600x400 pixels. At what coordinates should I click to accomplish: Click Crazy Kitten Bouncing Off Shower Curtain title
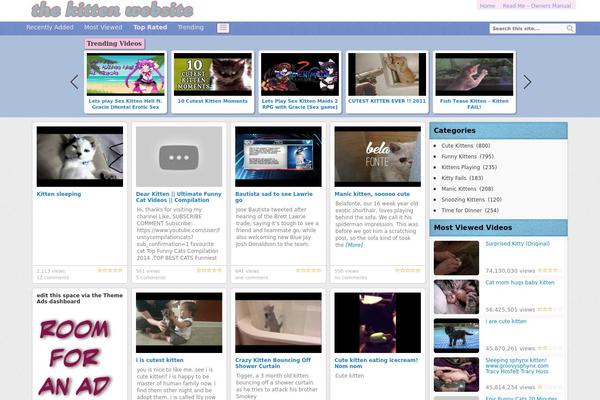273,363
